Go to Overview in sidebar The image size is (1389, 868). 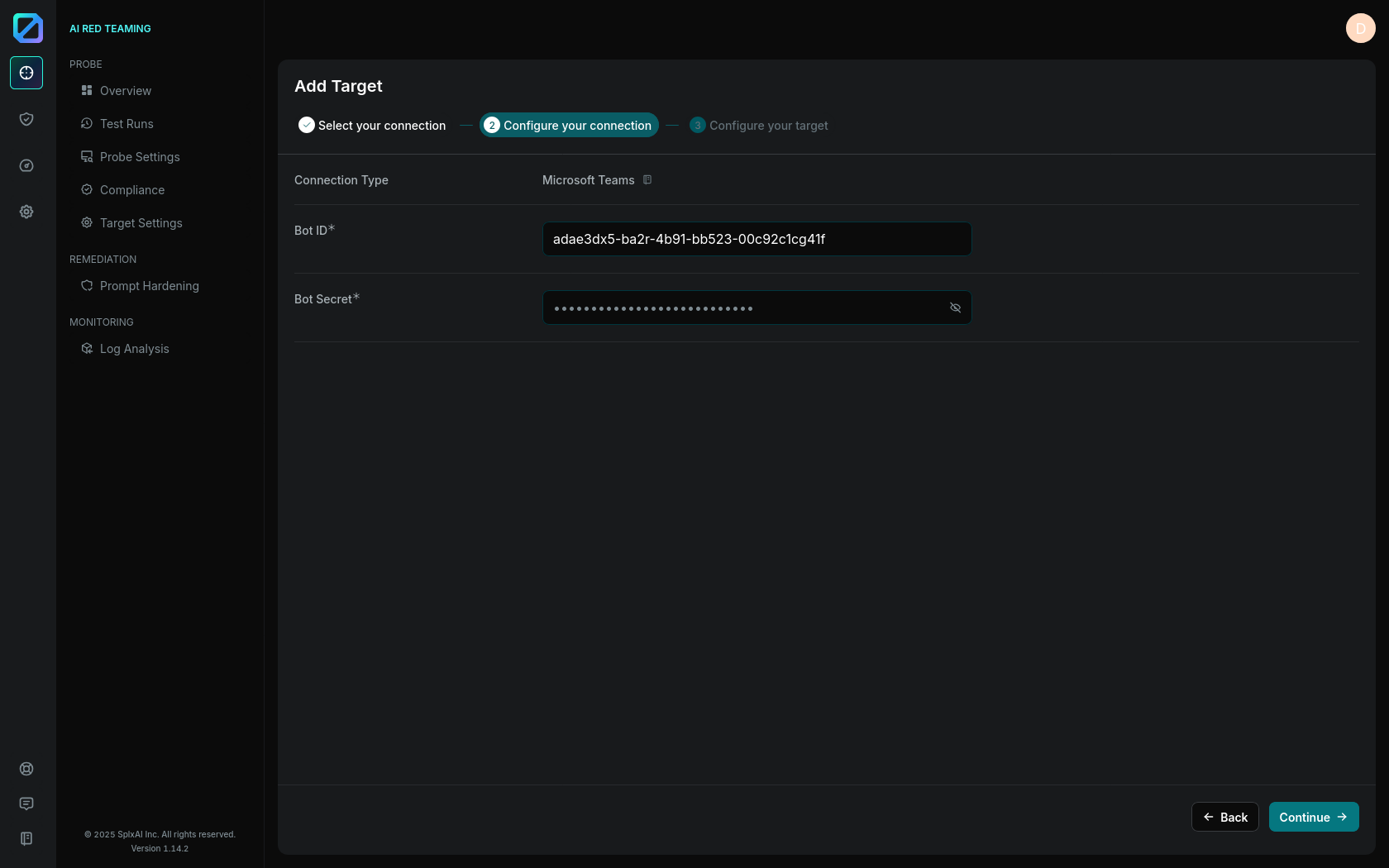pyautogui.click(x=126, y=91)
